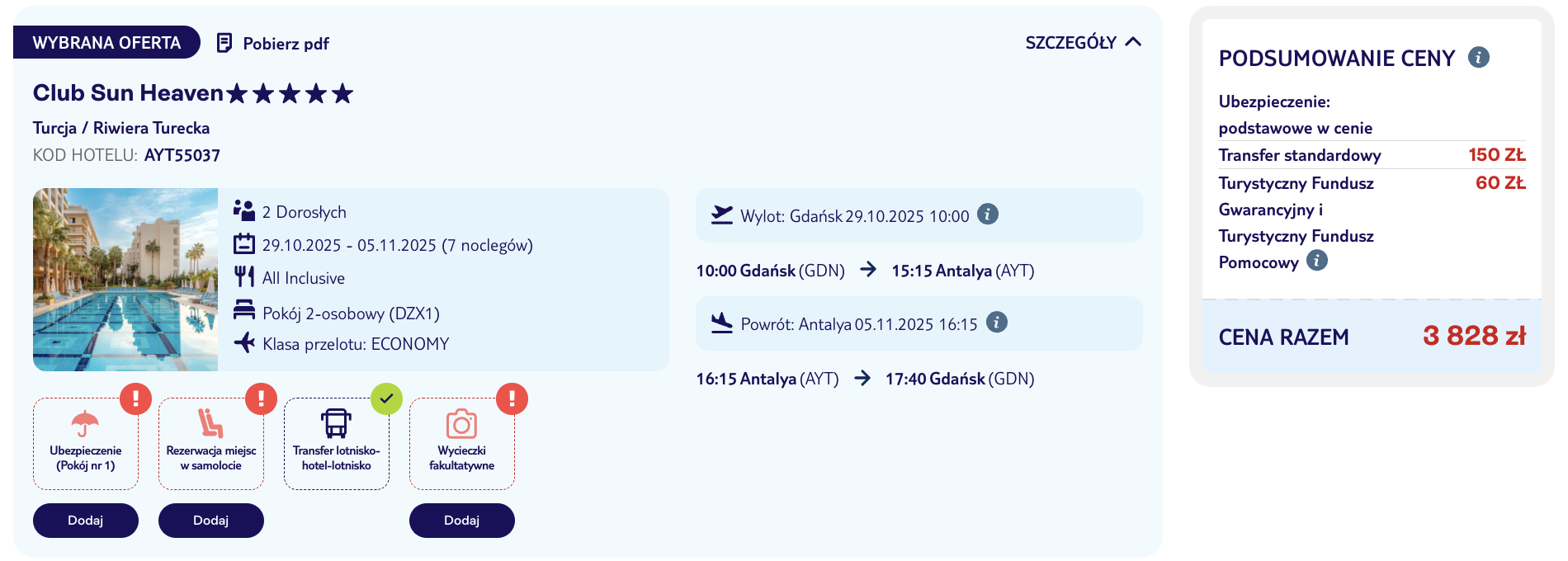Add seat reservation with Dodaj button
This screenshot has width=1568, height=561.
211,521
